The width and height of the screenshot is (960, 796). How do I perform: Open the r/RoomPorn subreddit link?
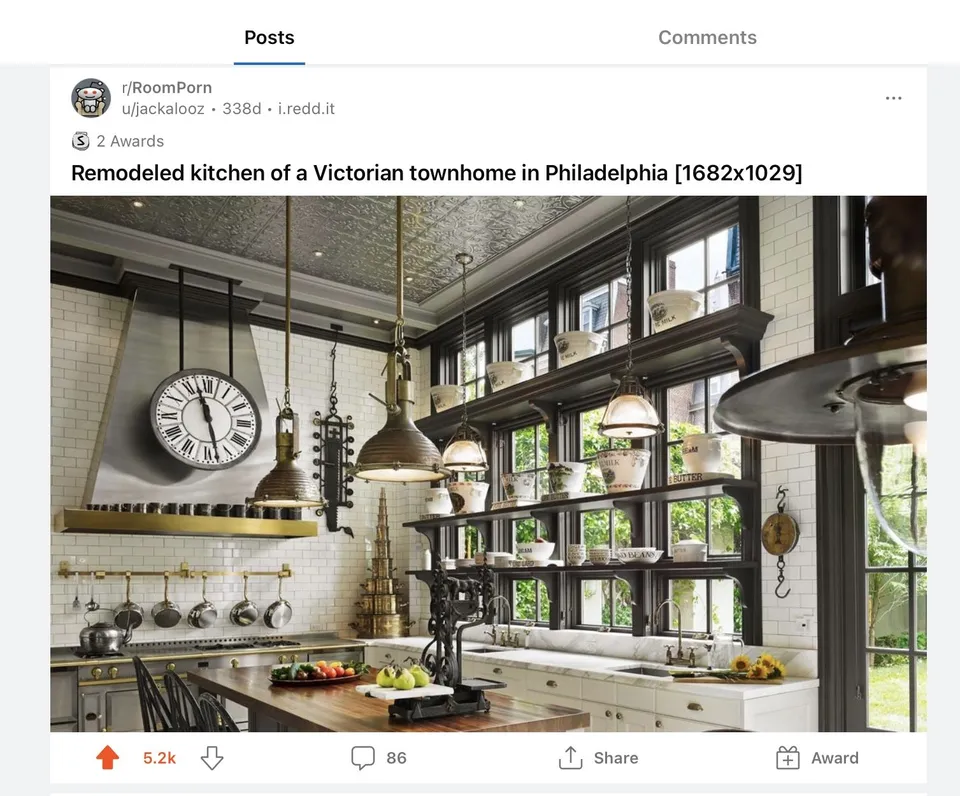(167, 88)
